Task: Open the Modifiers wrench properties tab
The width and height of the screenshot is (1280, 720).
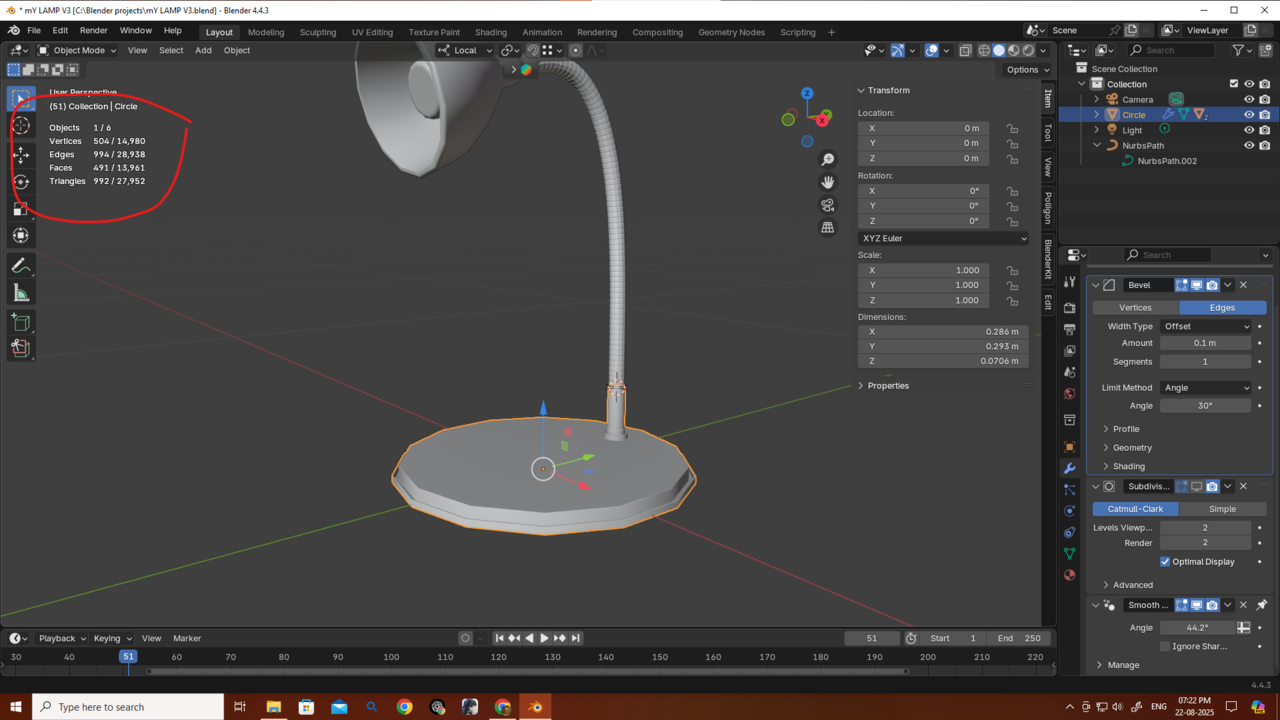Action: (1069, 468)
